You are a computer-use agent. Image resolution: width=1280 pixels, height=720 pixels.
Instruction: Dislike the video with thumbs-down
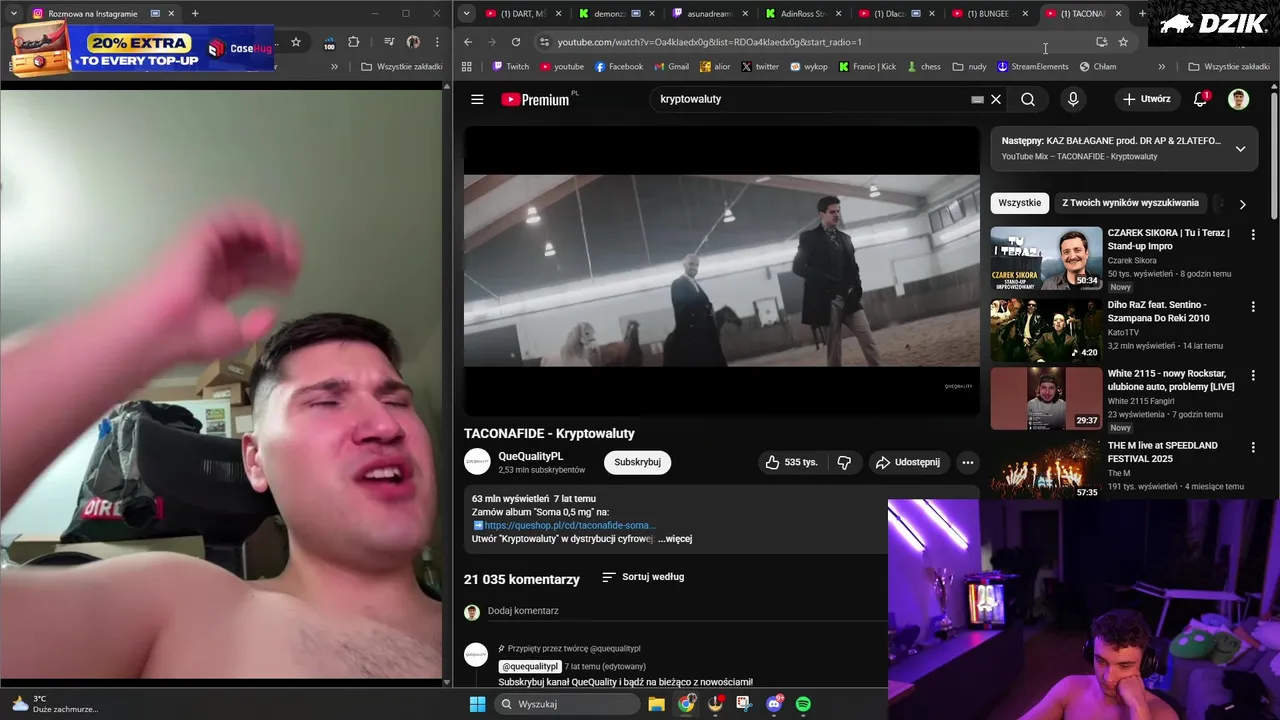click(844, 462)
